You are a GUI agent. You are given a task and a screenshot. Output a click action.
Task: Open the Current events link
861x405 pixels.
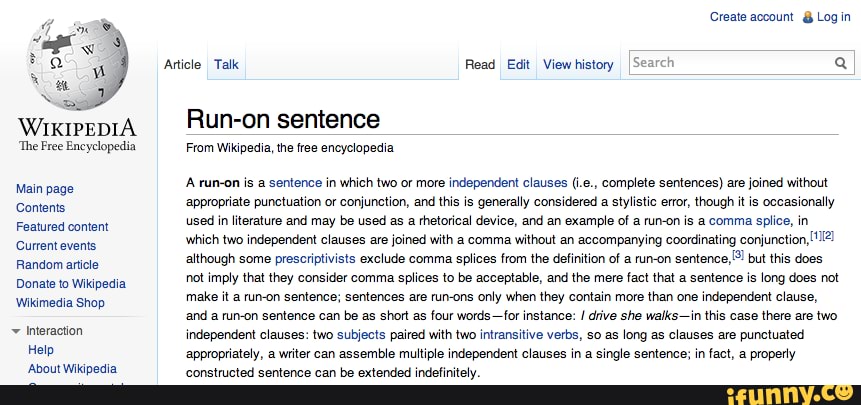click(x=56, y=246)
